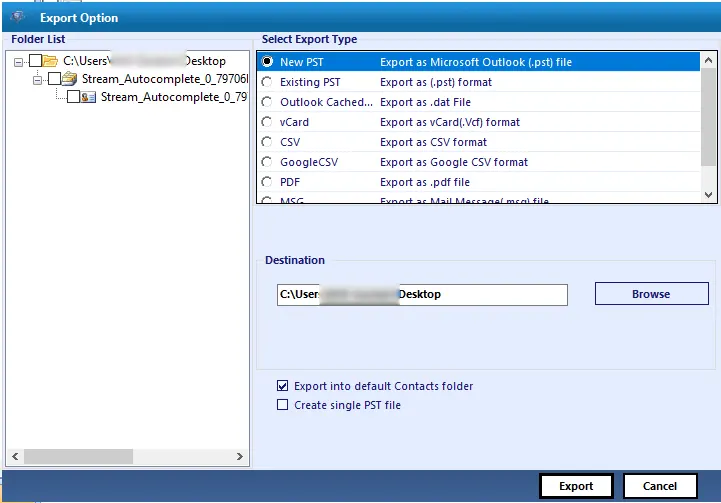Click the text 'Export as (.pst) format'
Screen dimensions: 721x503
436,82
